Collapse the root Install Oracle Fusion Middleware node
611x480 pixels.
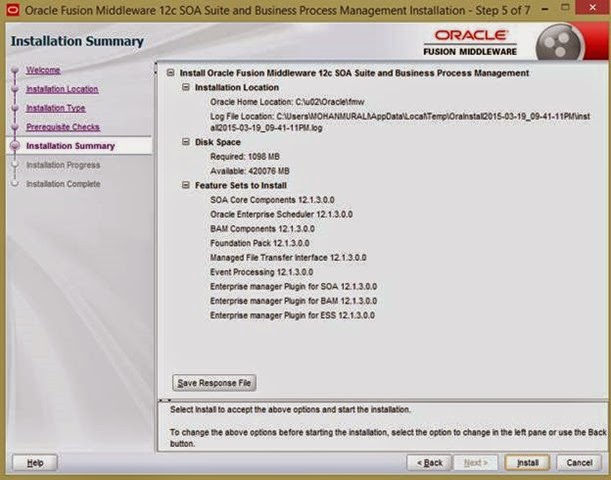pos(170,72)
